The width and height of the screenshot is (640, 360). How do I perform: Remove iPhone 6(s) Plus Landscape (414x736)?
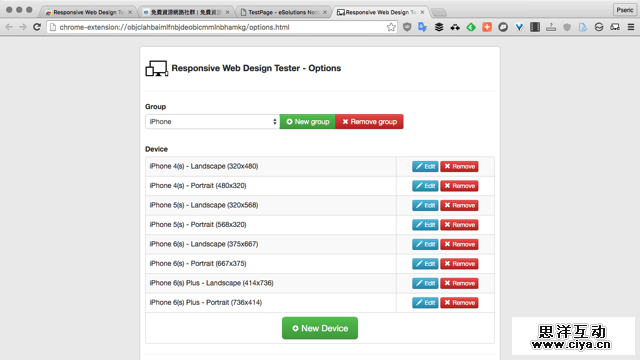[x=459, y=283]
